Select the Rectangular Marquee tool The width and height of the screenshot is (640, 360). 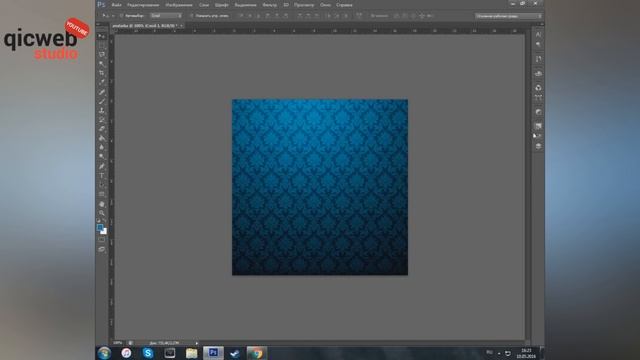[x=101, y=45]
